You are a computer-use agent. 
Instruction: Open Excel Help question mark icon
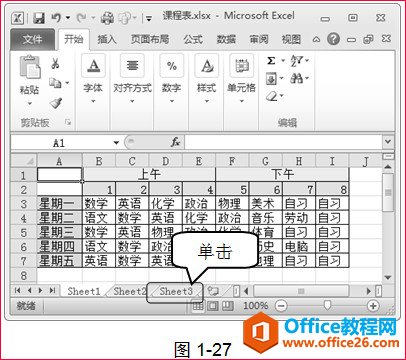pyautogui.click(x=333, y=39)
